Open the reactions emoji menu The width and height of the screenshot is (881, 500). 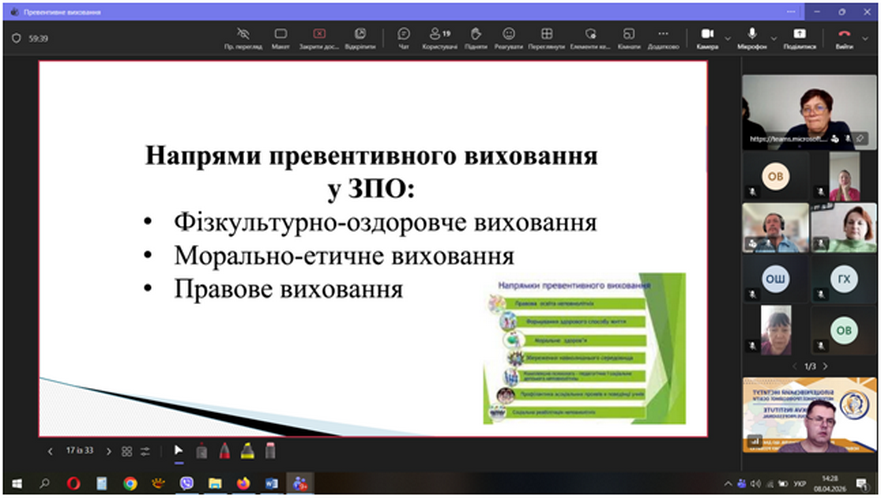[510, 38]
